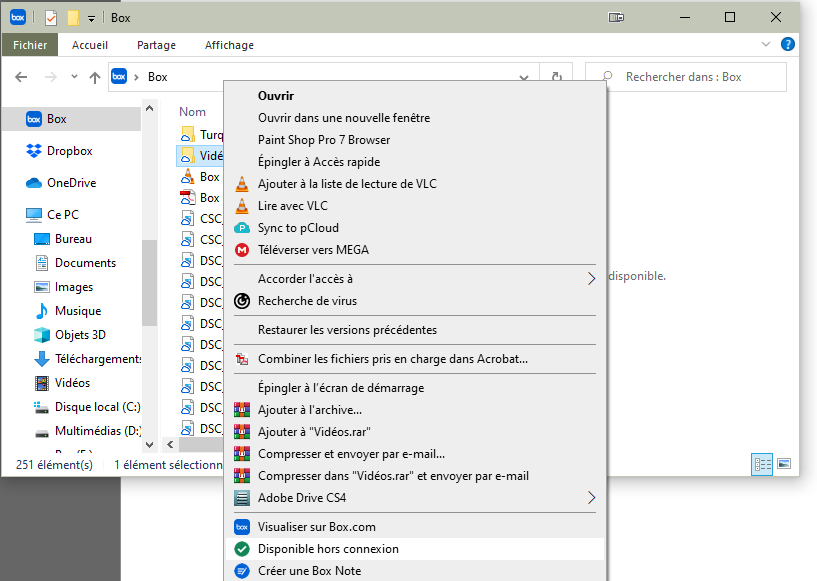Click the Adobe Drive CS4 icon
The height and width of the screenshot is (581, 817).
point(242,498)
